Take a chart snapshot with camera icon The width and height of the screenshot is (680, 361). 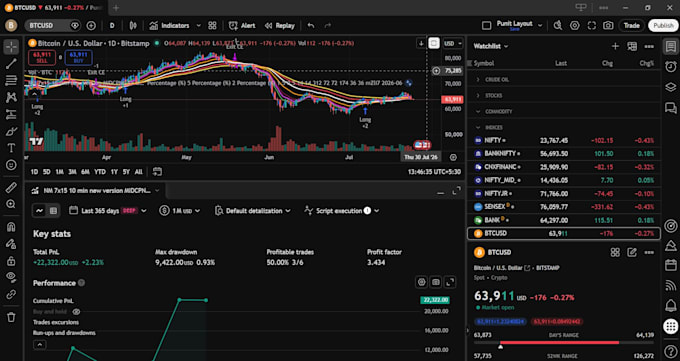(608, 26)
